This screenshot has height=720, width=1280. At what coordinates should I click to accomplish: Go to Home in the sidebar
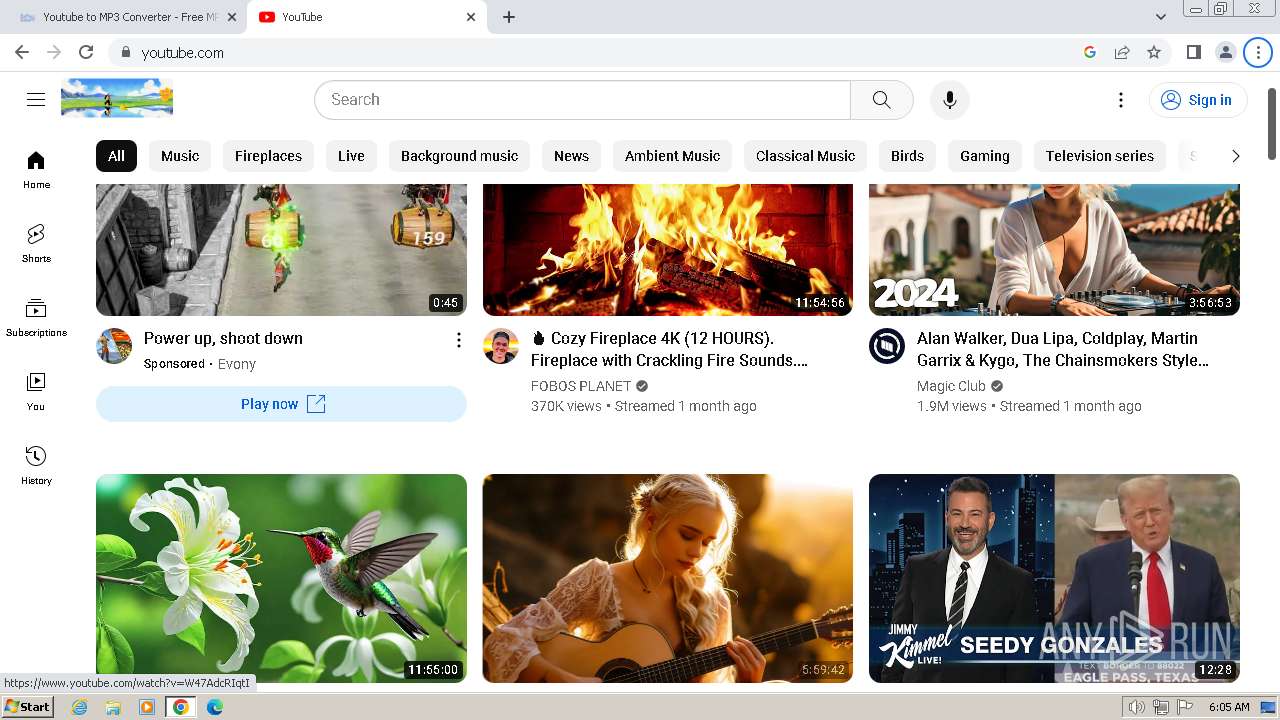[x=36, y=169]
